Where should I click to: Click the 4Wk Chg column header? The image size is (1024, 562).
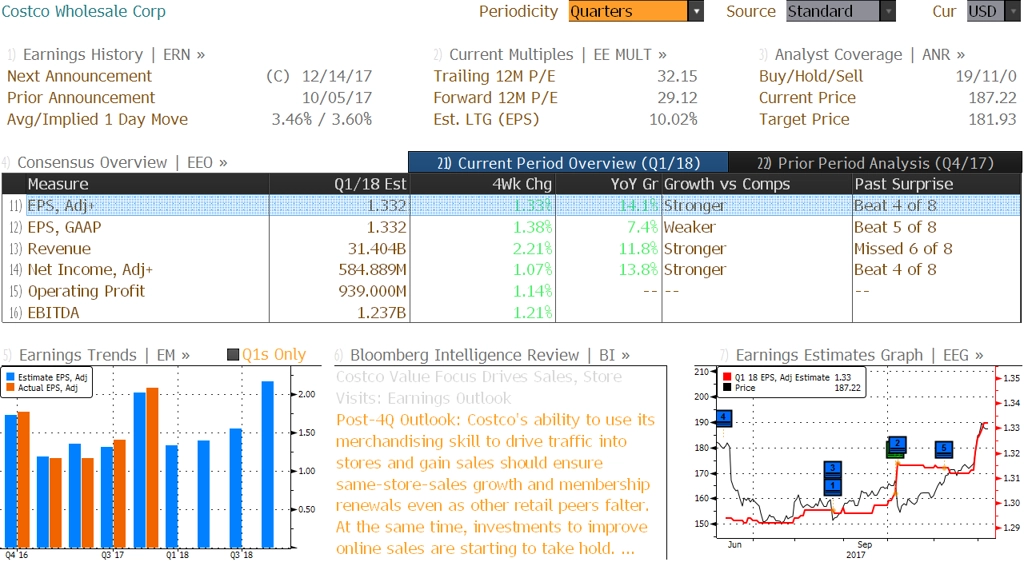click(x=483, y=184)
